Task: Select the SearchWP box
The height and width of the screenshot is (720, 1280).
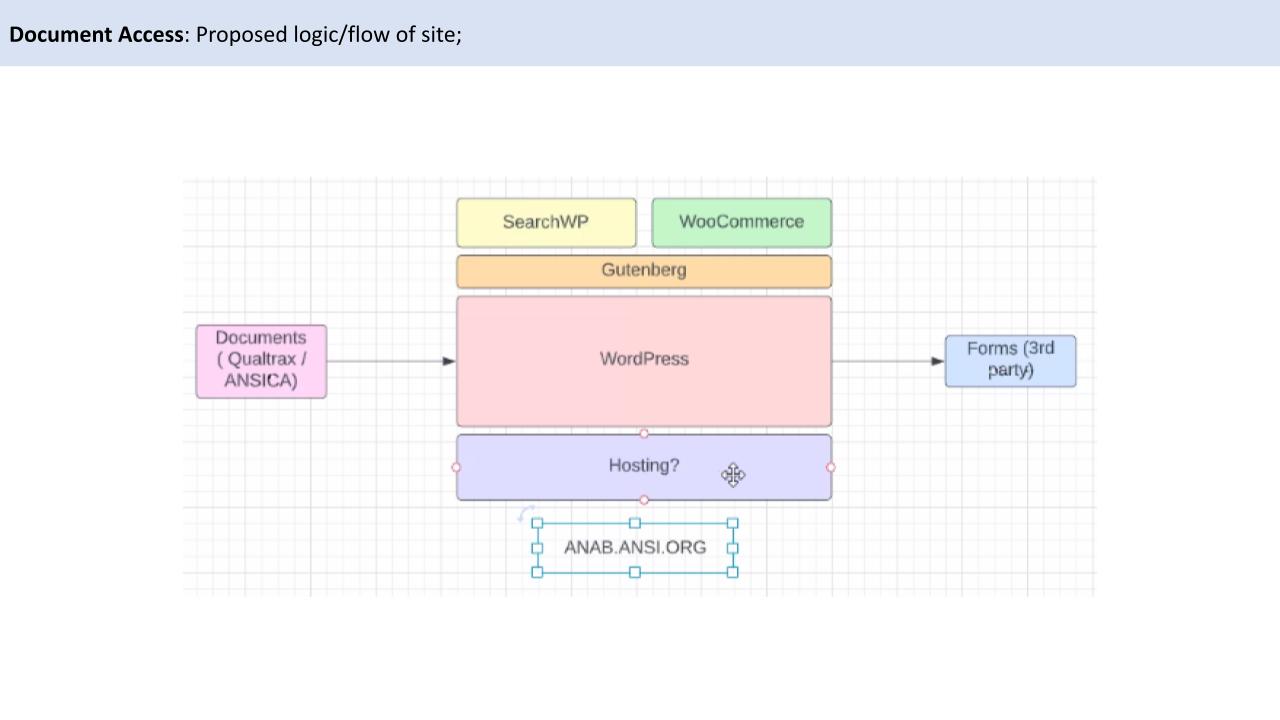Action: 545,222
